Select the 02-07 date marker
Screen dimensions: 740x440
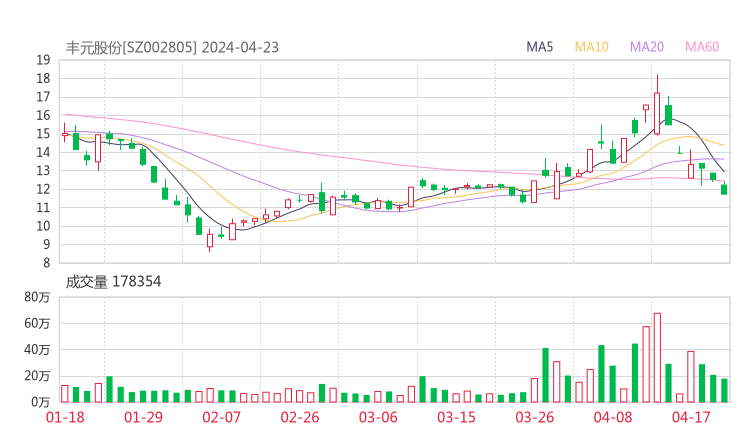221,417
